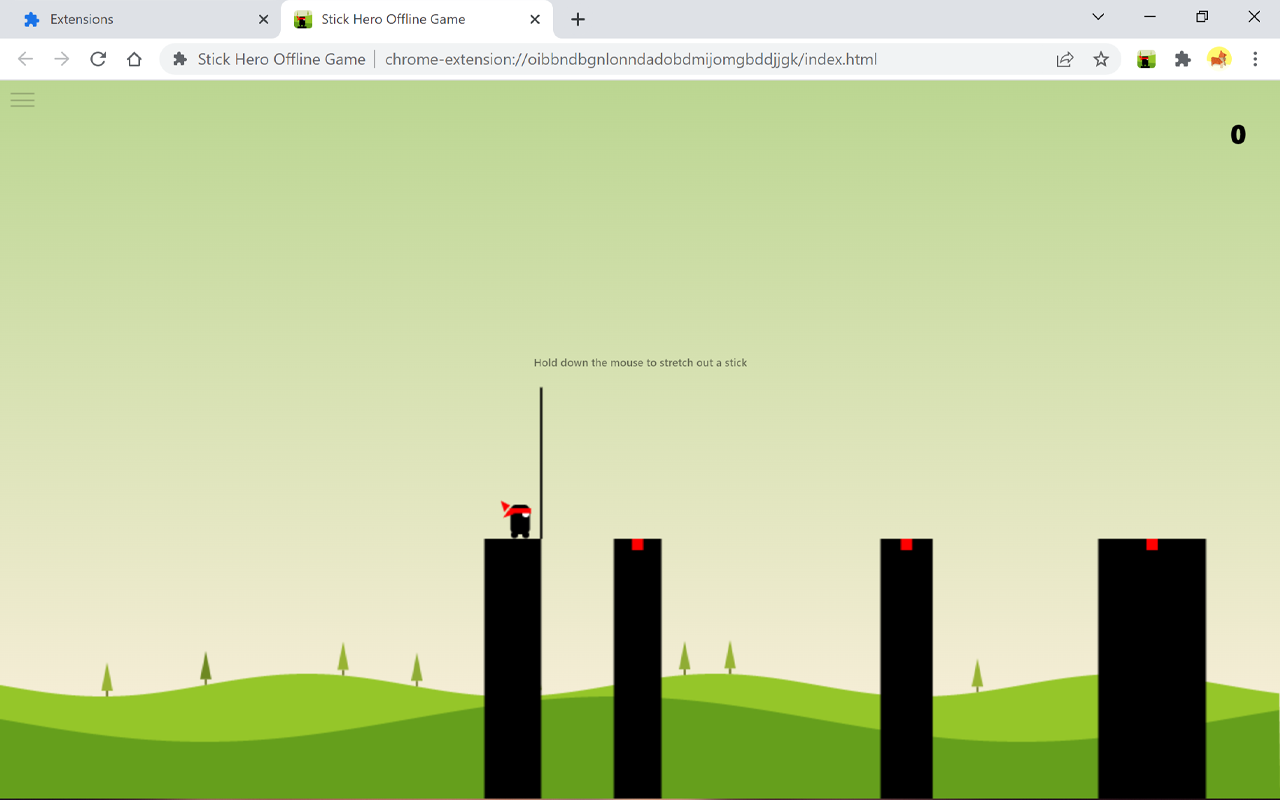This screenshot has width=1280, height=800.
Task: Open a new browser tab
Action: coord(578,19)
